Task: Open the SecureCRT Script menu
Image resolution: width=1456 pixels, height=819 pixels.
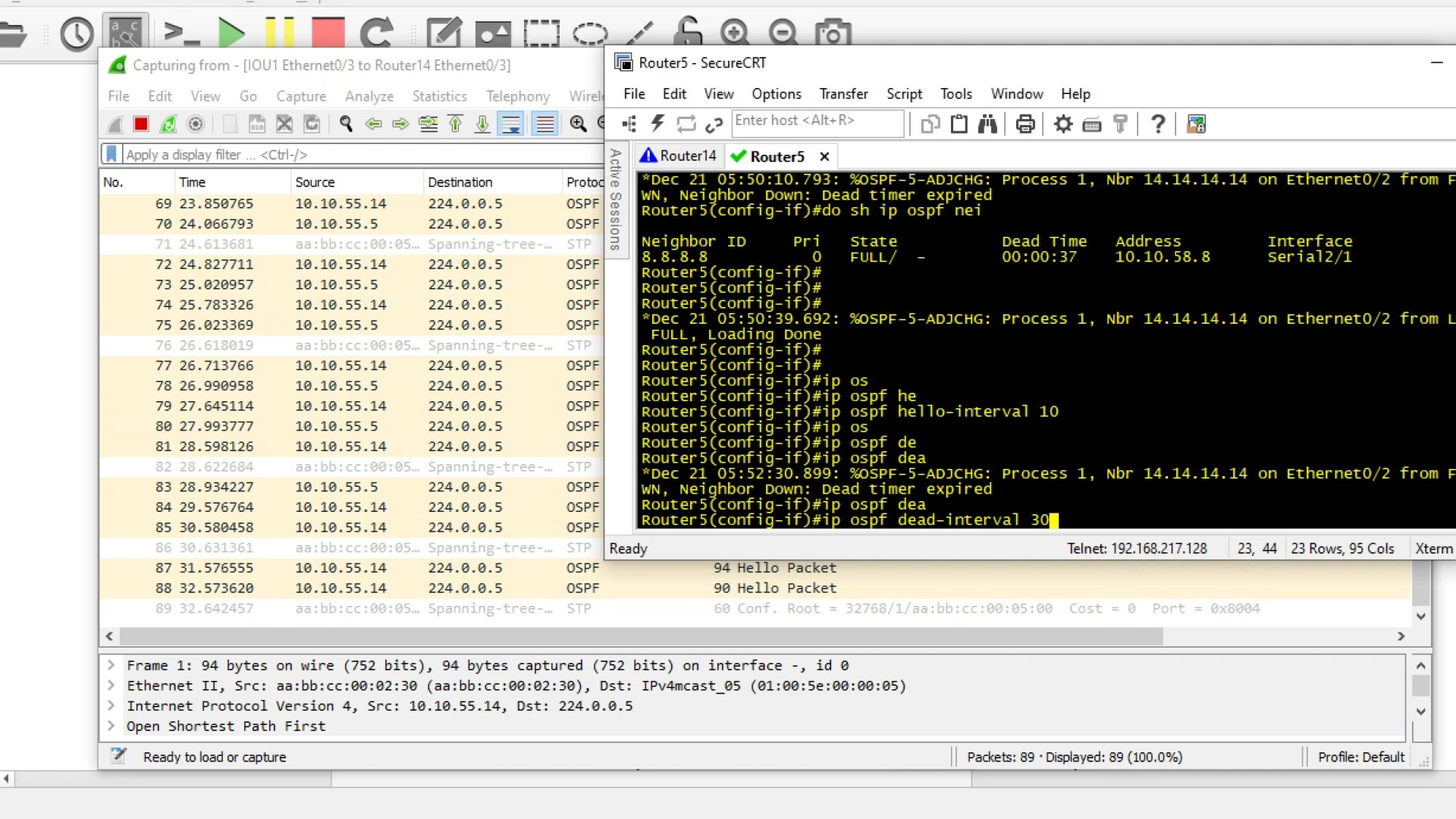Action: (904, 94)
